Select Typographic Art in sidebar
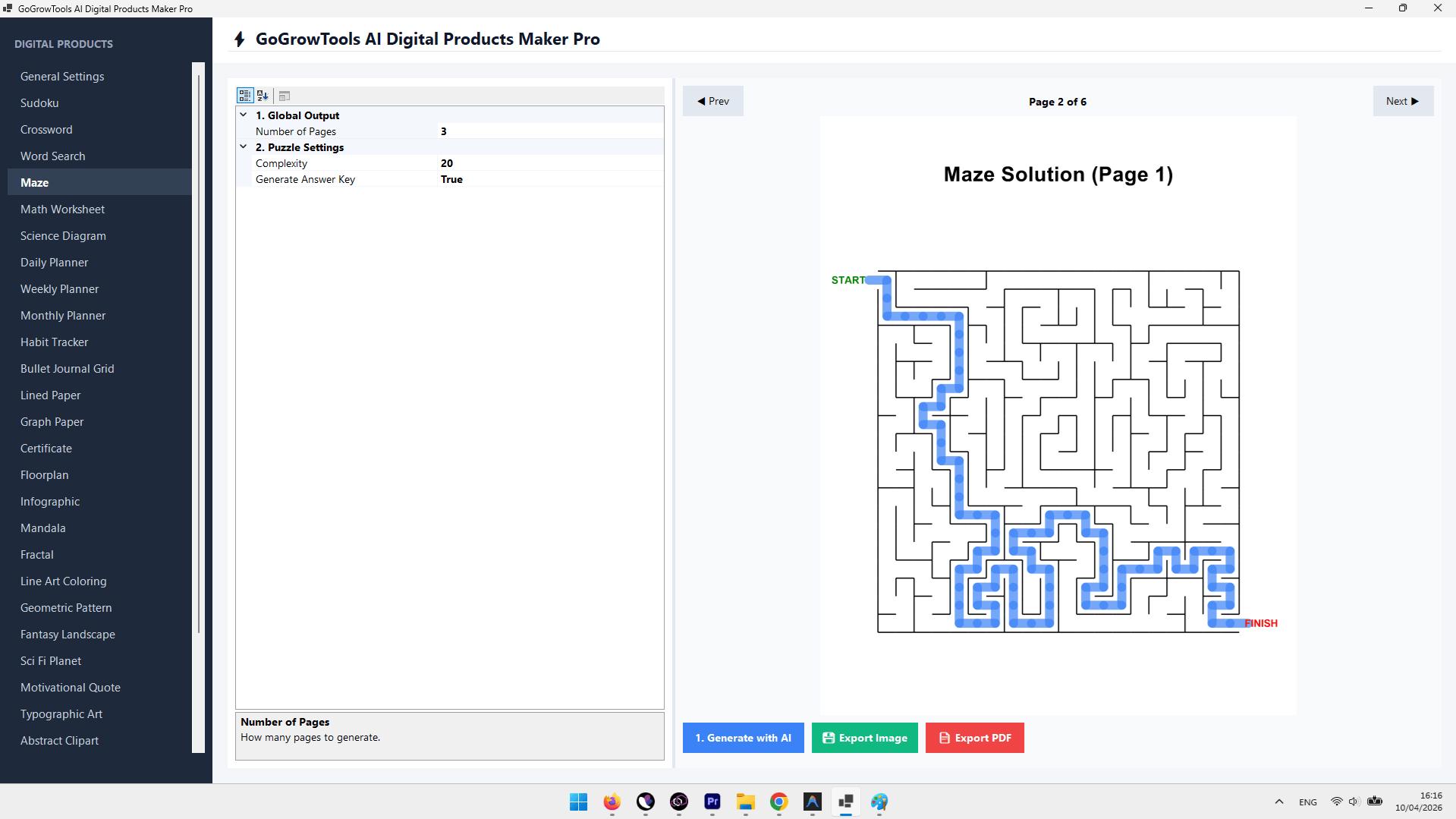Image resolution: width=1456 pixels, height=819 pixels. [x=99, y=713]
